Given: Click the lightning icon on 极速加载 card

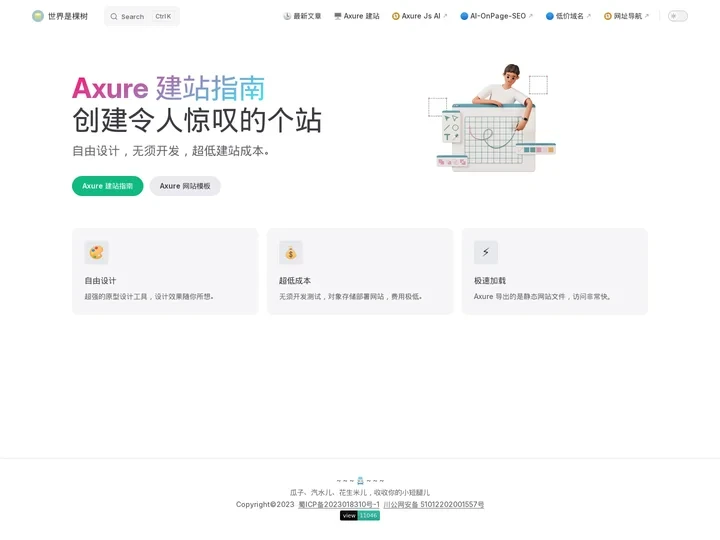Looking at the screenshot, I should [x=486, y=252].
